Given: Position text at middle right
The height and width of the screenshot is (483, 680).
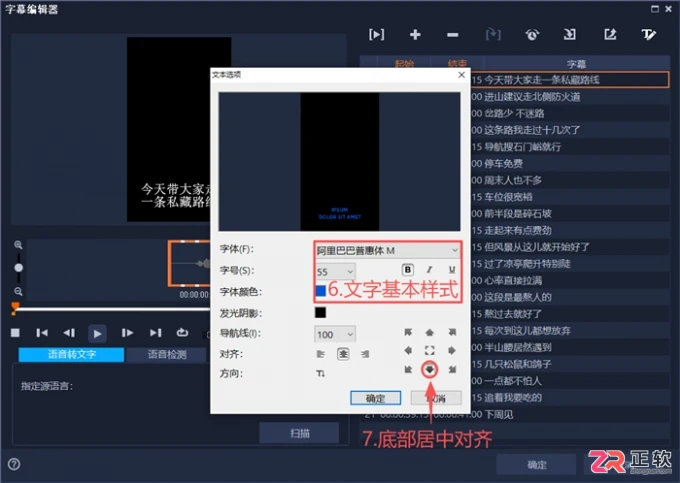Looking at the screenshot, I should (452, 350).
